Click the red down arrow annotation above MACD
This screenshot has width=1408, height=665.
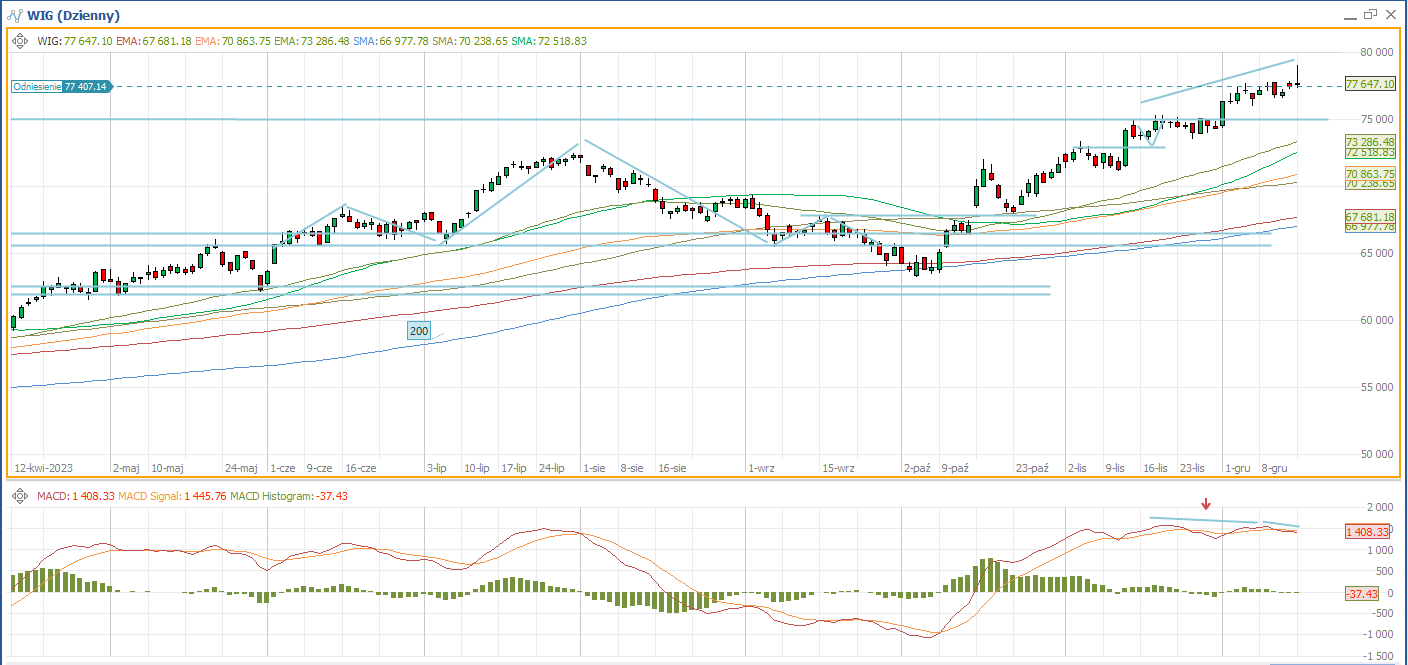(x=1207, y=504)
